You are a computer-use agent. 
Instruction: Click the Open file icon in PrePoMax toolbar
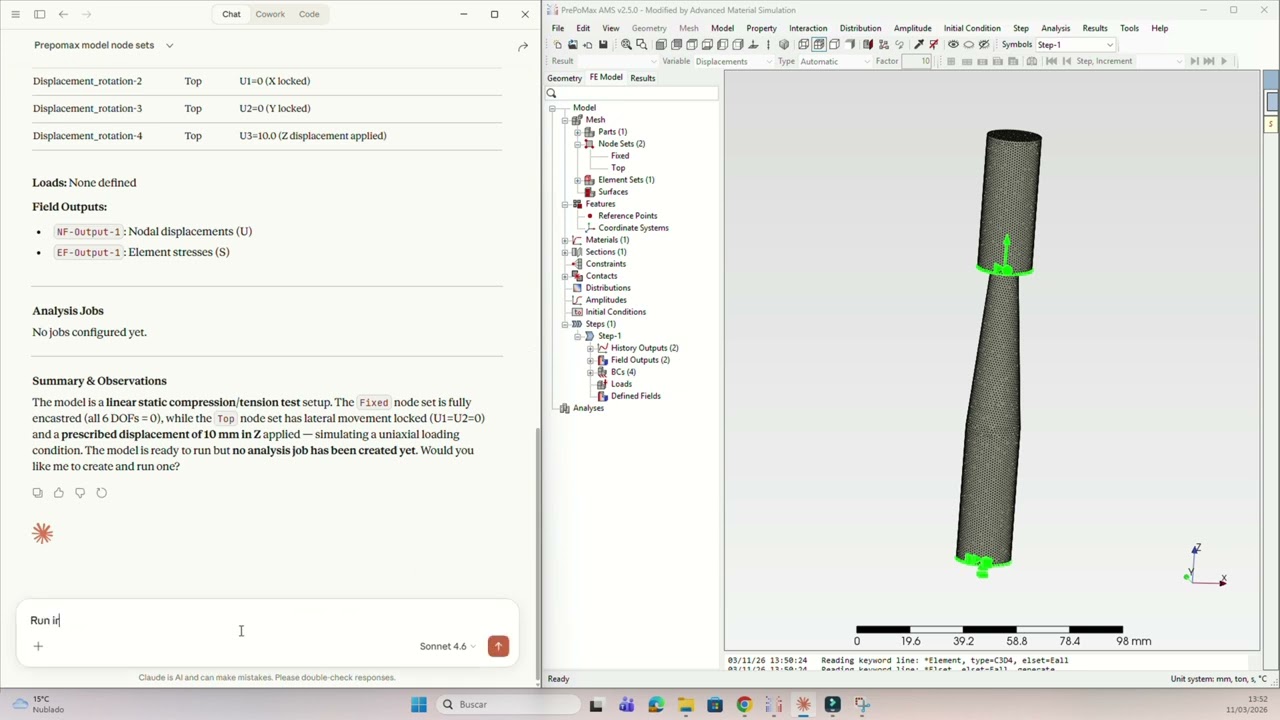click(573, 45)
